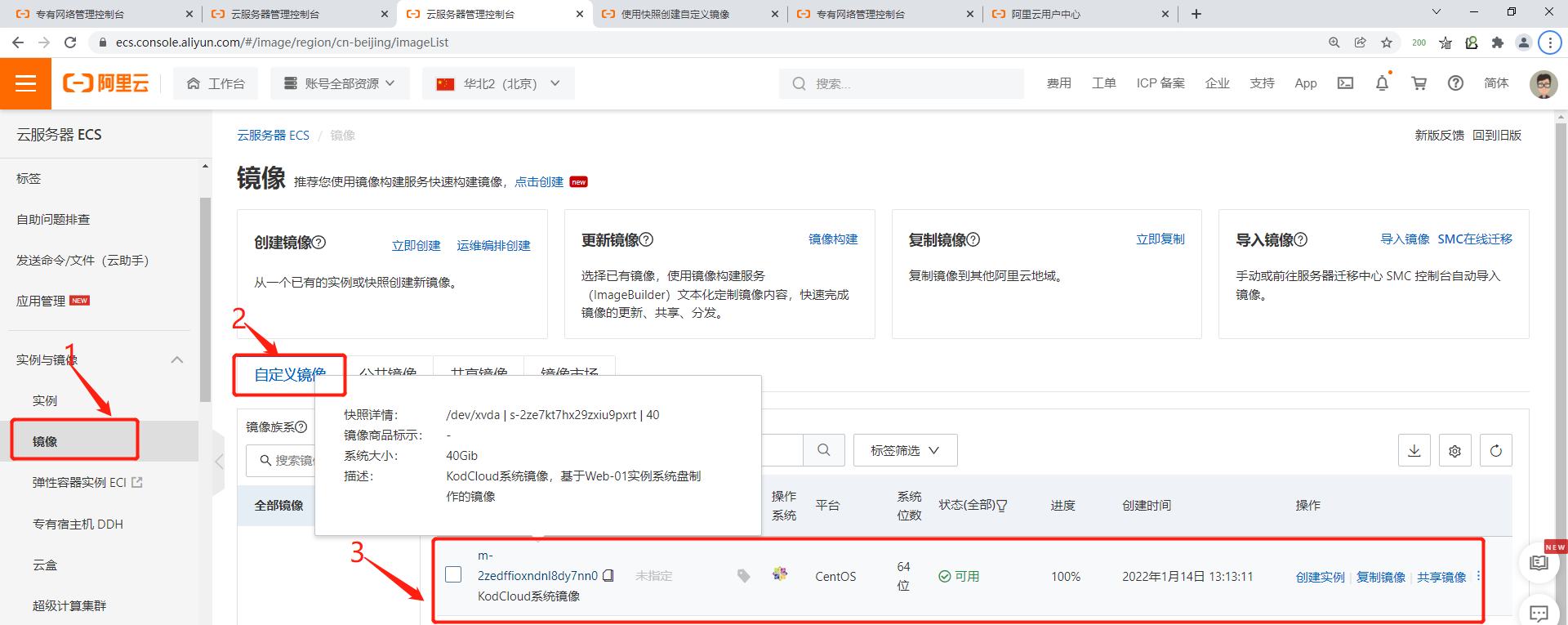This screenshot has height=625, width=1568.
Task: Open browser extensions puzzle icon
Action: (x=1497, y=42)
